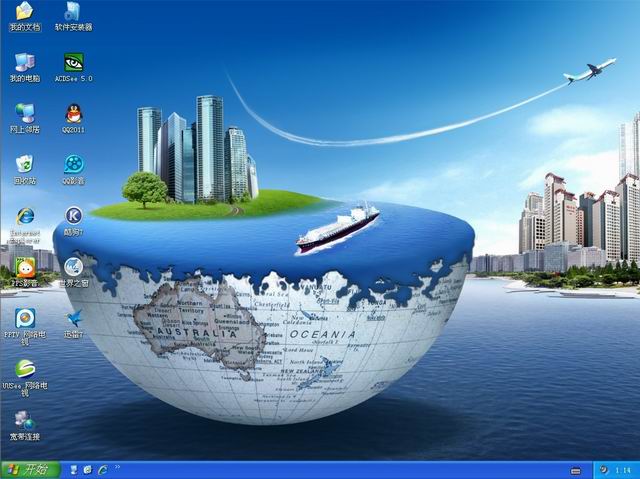Select the ACDSee 5.0 desktop shortcut
This screenshot has height=479, width=640.
click(x=74, y=68)
